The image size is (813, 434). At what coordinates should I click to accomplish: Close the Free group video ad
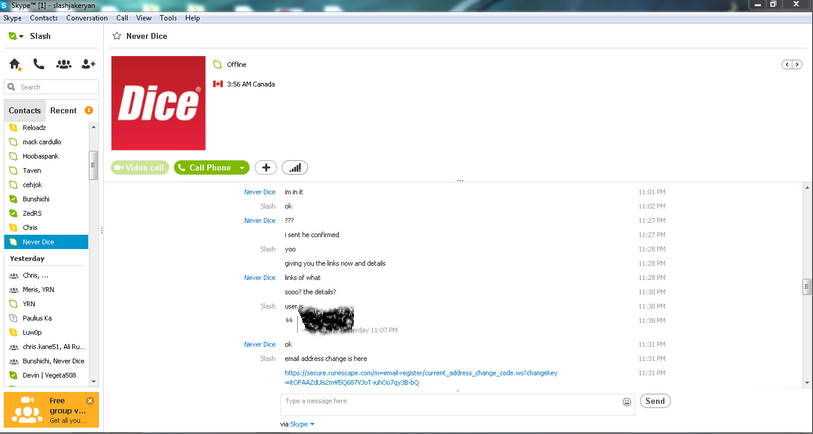[90, 400]
